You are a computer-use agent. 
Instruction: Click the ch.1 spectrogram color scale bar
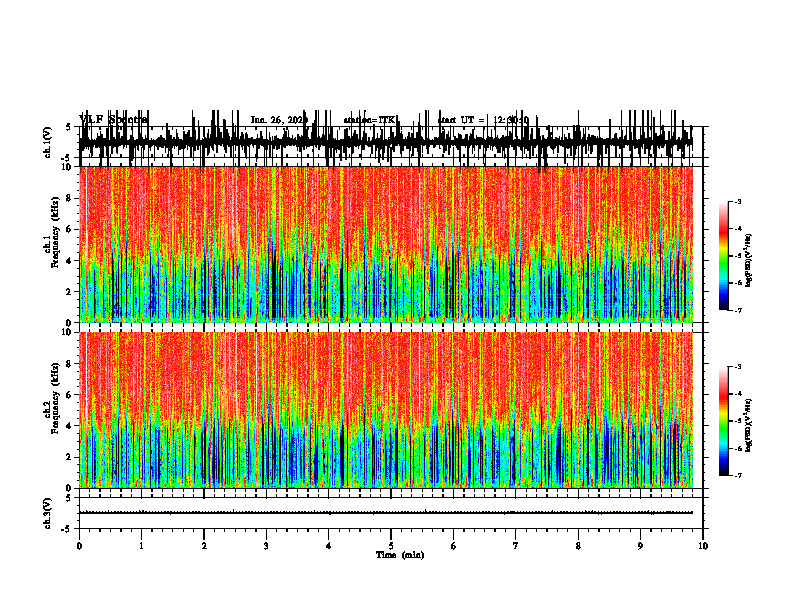tap(724, 256)
